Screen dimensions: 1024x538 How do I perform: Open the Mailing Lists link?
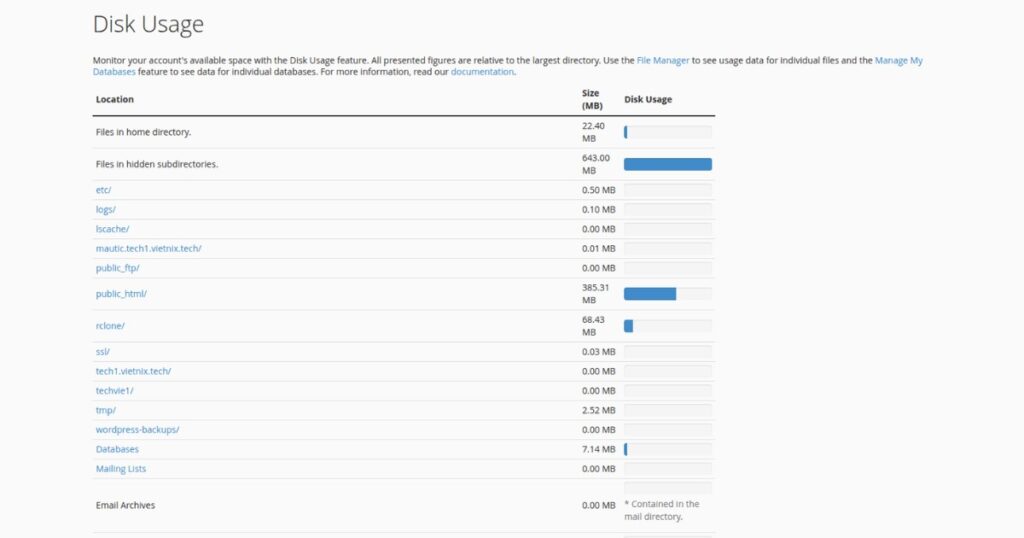point(121,469)
